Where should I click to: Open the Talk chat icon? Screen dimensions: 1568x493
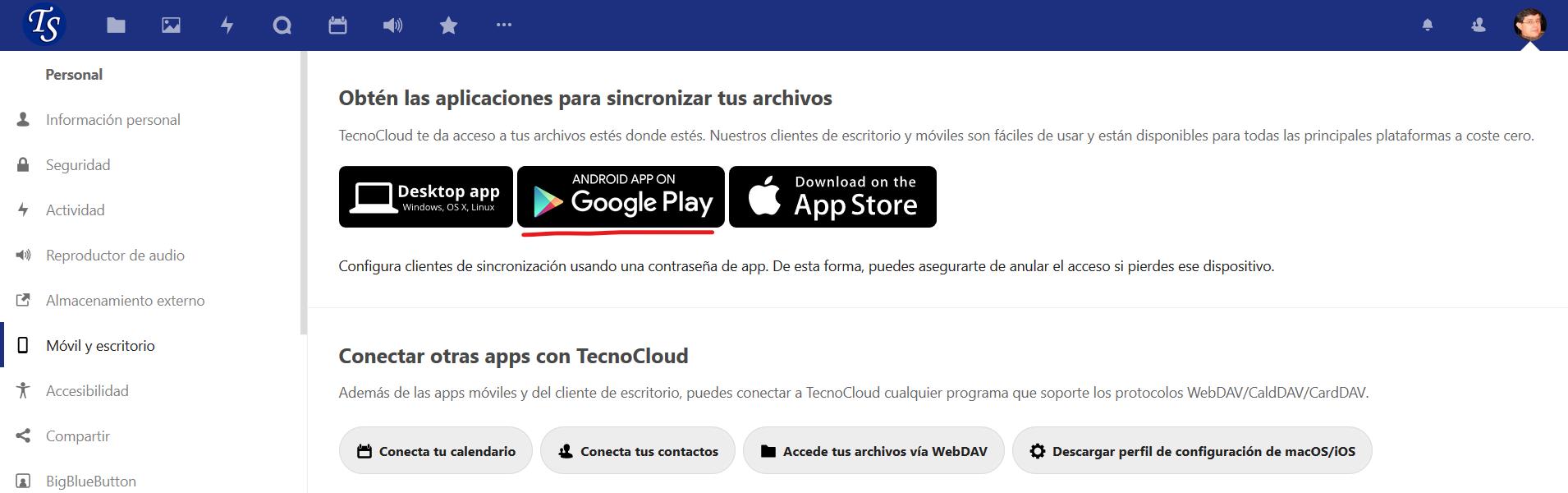pyautogui.click(x=282, y=25)
